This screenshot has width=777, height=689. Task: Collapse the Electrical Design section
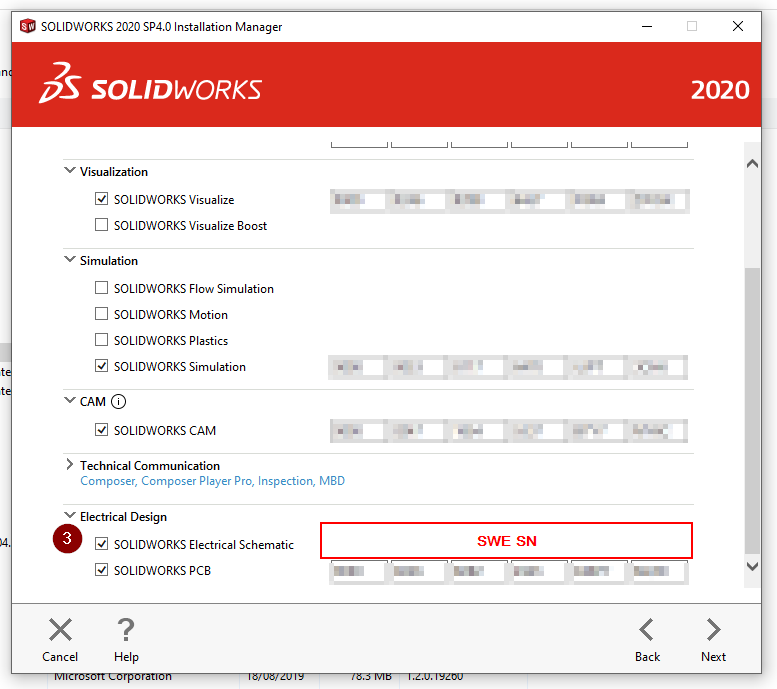[x=70, y=516]
